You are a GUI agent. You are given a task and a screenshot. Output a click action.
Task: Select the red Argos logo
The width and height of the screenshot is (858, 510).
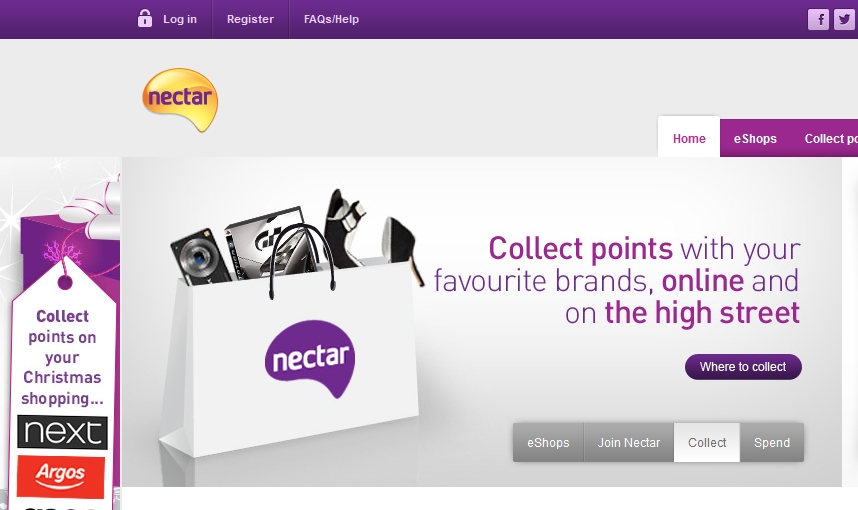60,476
